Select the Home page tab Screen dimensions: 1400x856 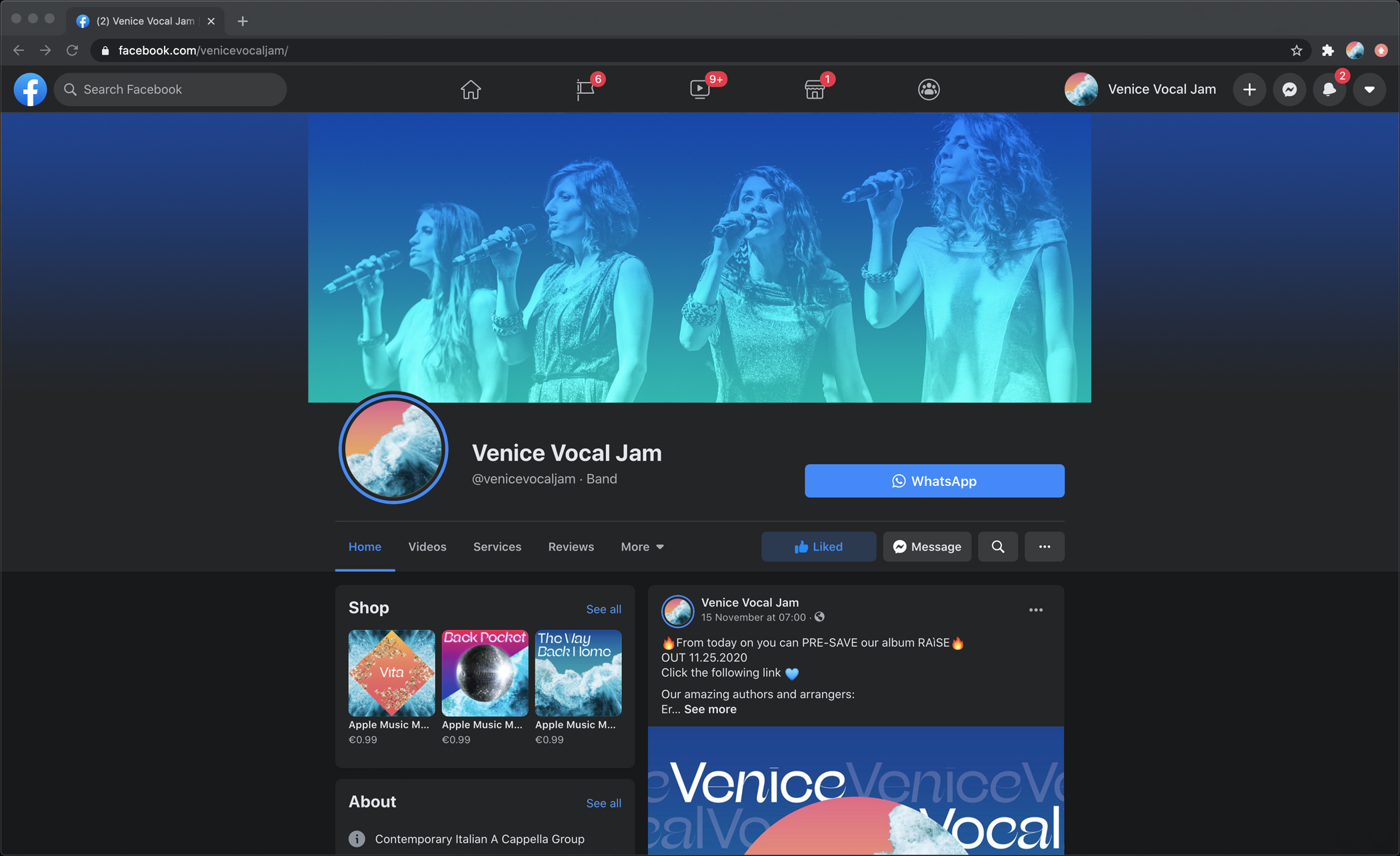(365, 547)
